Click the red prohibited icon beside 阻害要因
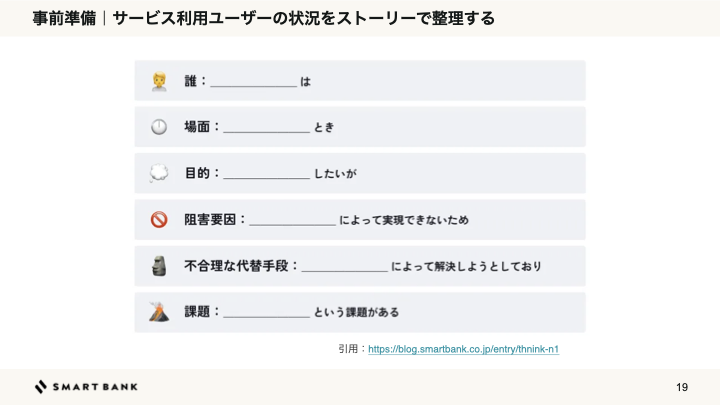This screenshot has width=720, height=405. point(159,219)
